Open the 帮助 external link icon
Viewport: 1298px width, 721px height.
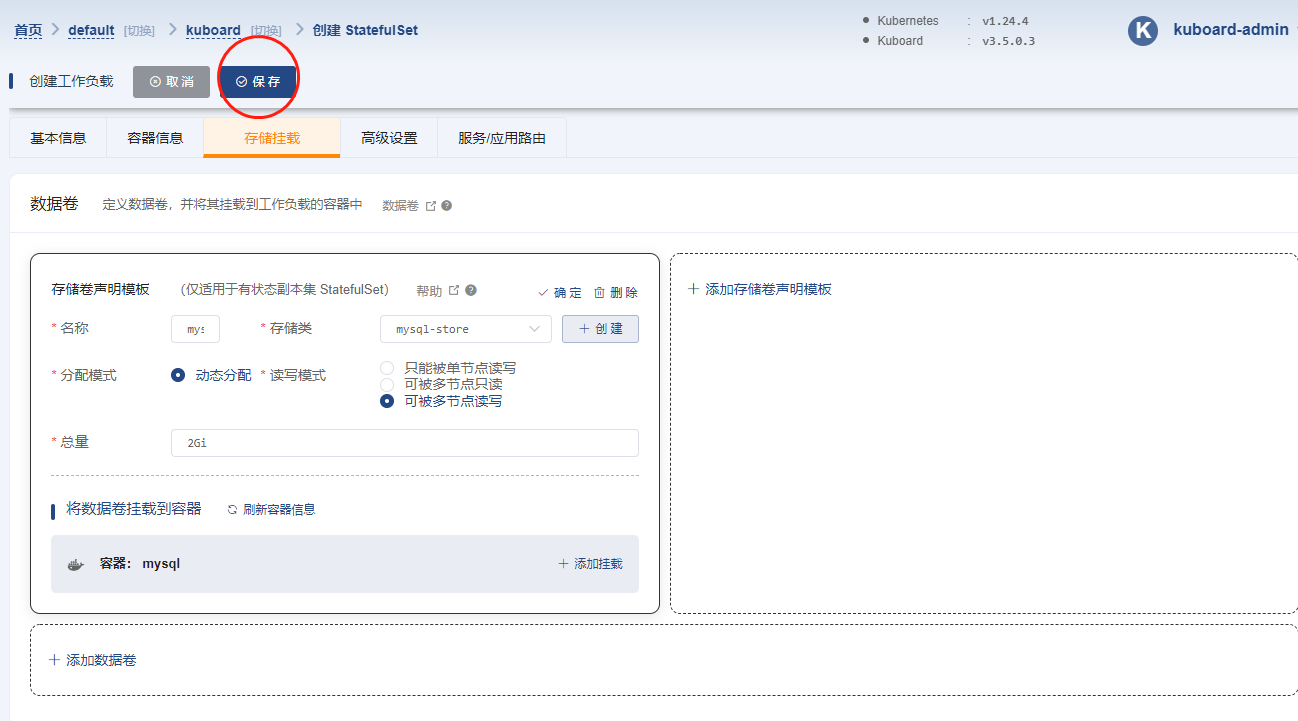point(454,291)
